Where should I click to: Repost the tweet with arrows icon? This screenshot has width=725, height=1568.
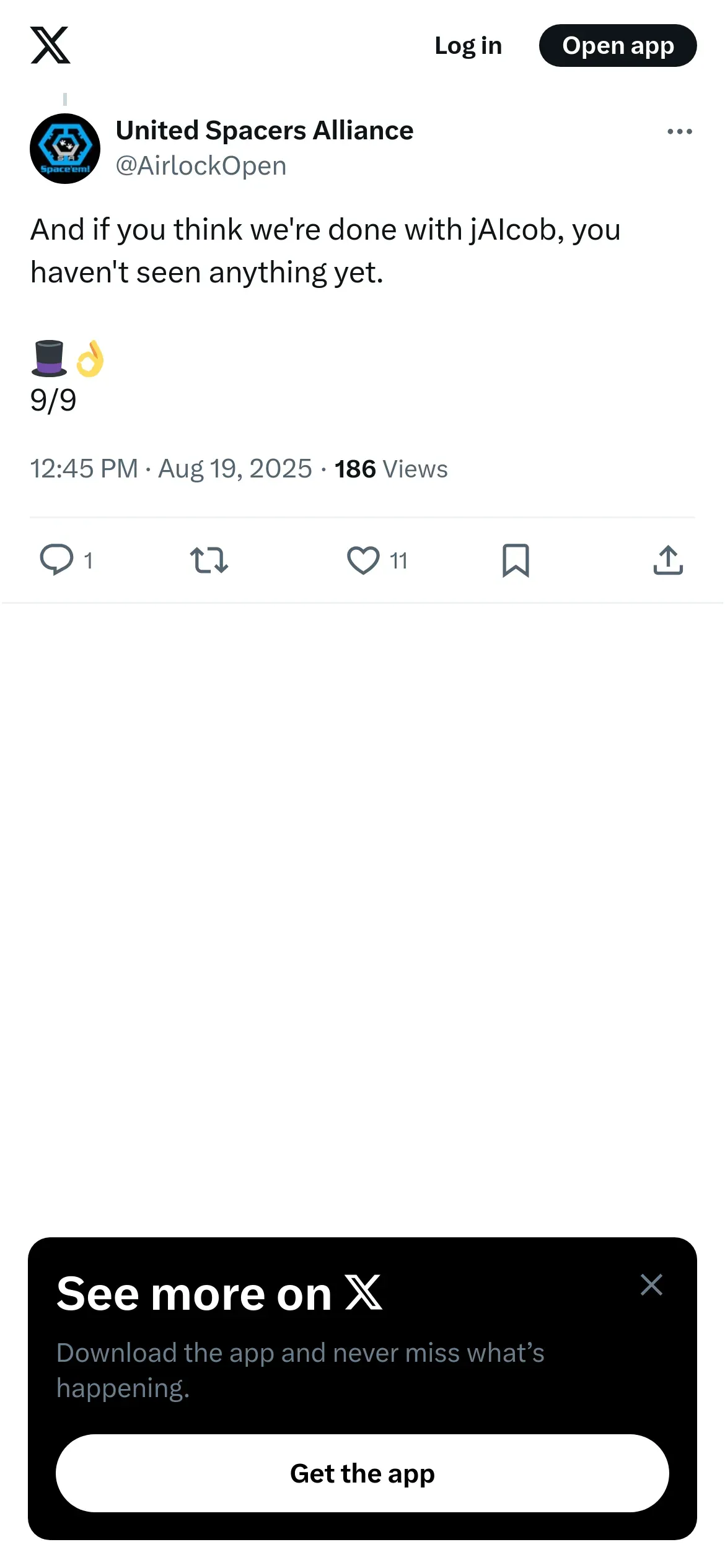(209, 560)
